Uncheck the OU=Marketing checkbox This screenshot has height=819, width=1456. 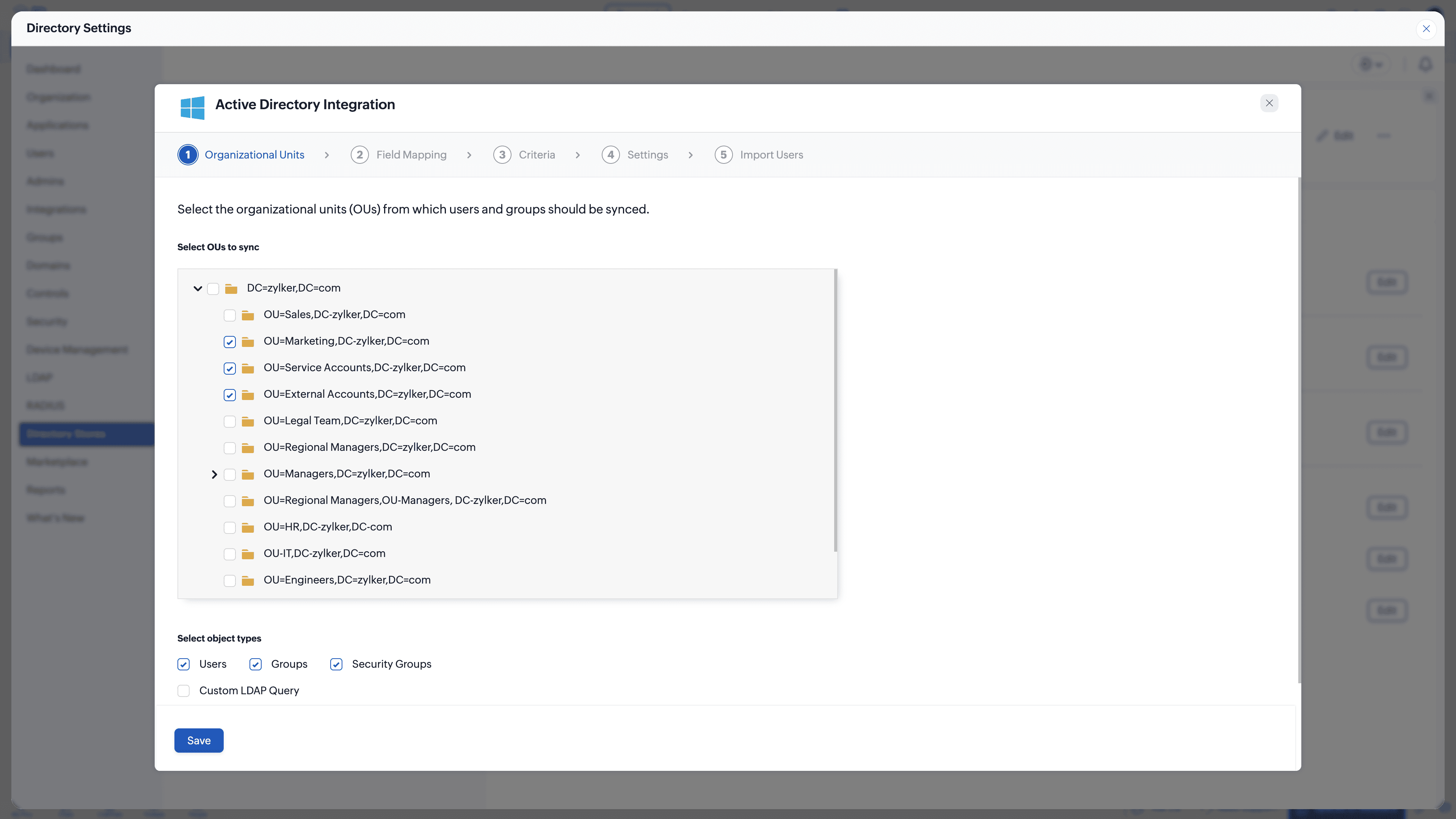pos(229,342)
